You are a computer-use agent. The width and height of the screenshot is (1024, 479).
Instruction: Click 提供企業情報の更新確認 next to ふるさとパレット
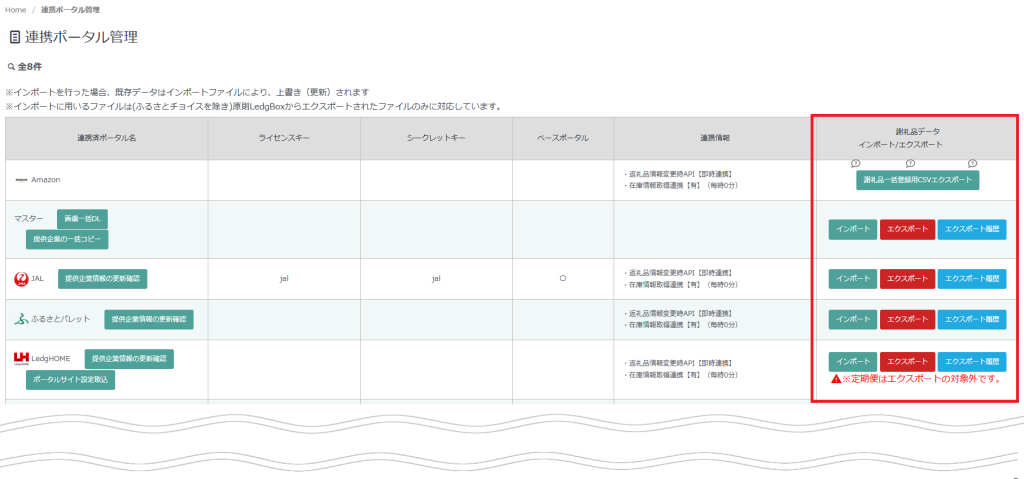coord(148,319)
